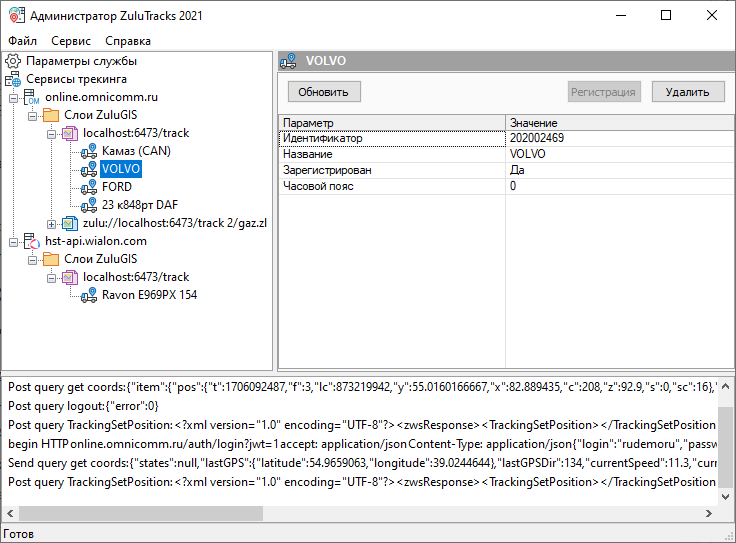
Task: Click the 23 к848рт DAF truck icon
Action: tap(88, 205)
